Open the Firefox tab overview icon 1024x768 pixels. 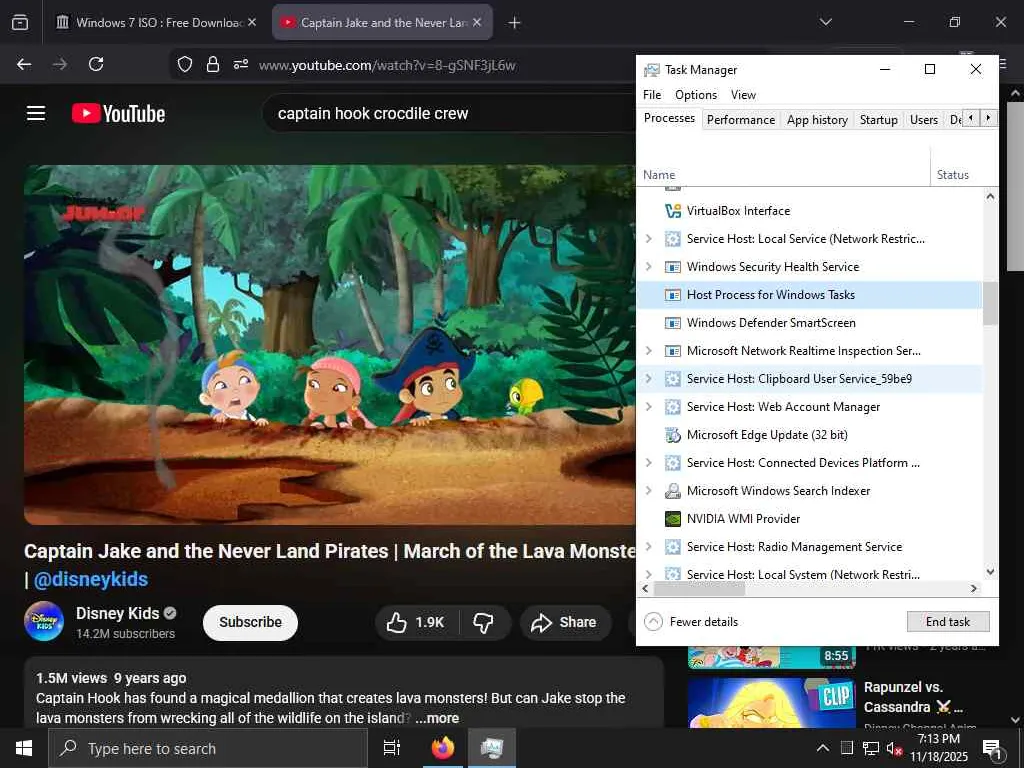(20, 22)
